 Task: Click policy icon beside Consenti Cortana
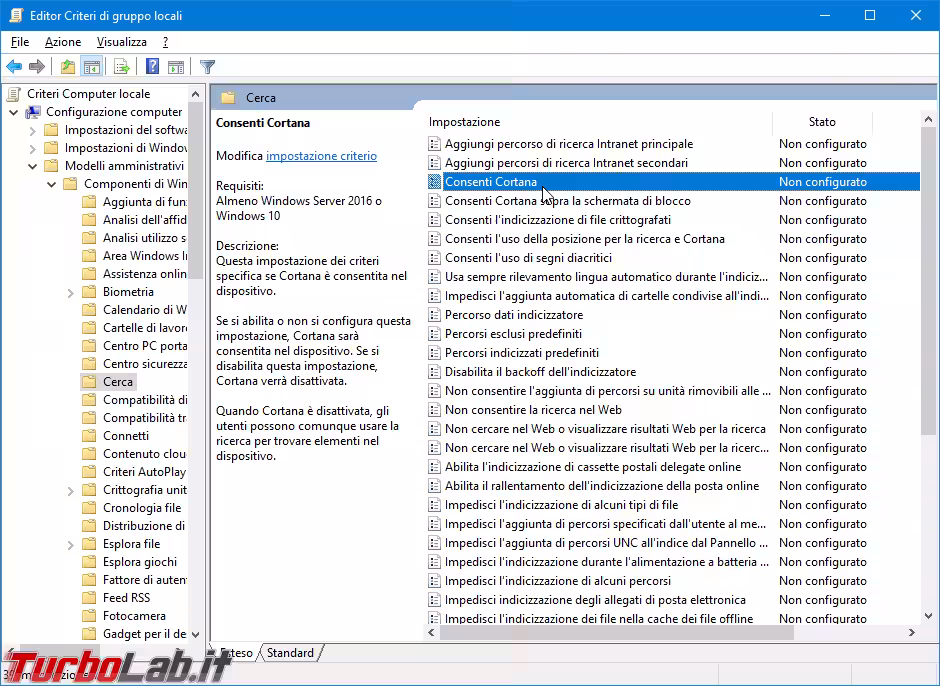(x=434, y=182)
